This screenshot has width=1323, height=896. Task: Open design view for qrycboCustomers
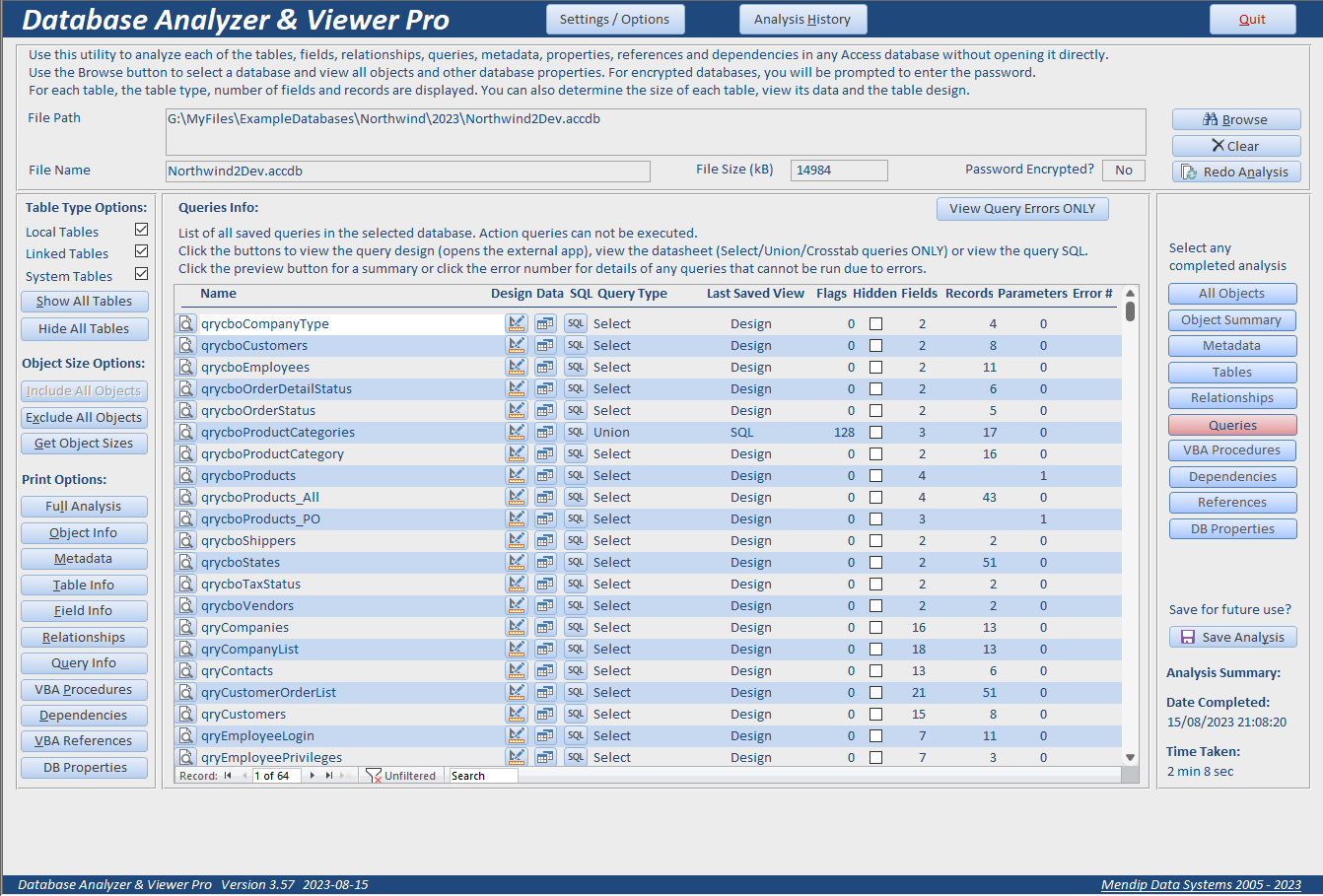pyautogui.click(x=516, y=345)
